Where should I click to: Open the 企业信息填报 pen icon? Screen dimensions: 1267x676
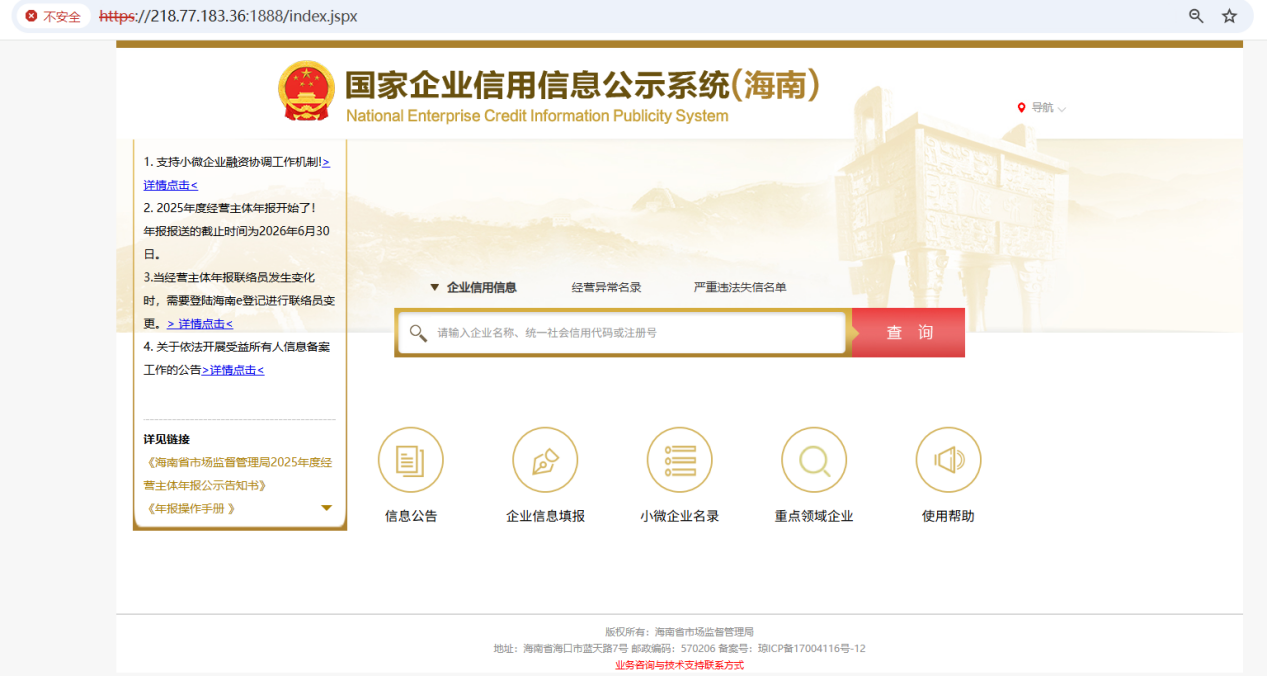pos(545,460)
